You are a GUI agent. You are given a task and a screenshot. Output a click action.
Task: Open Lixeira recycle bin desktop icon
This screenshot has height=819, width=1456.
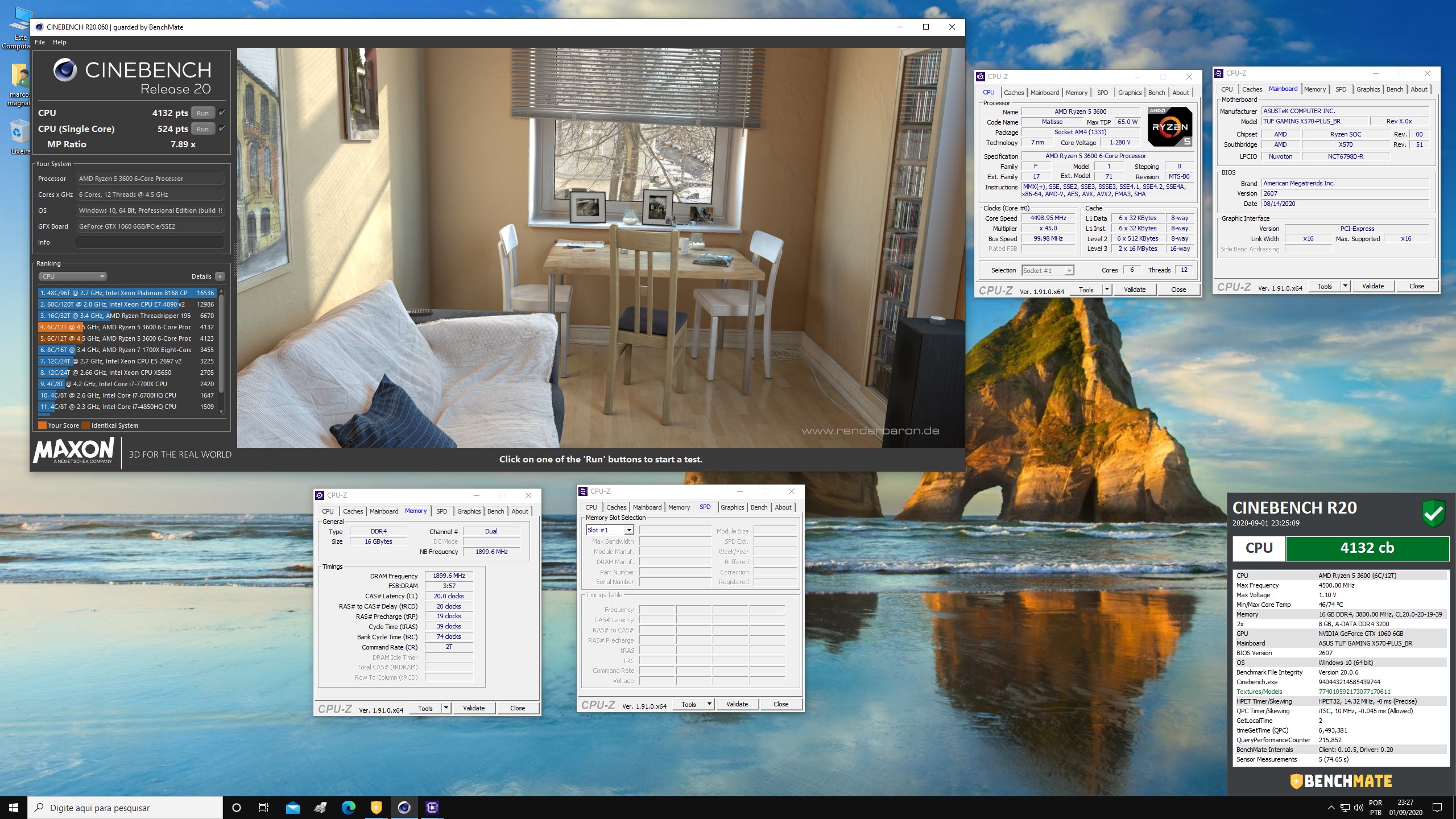[19, 137]
